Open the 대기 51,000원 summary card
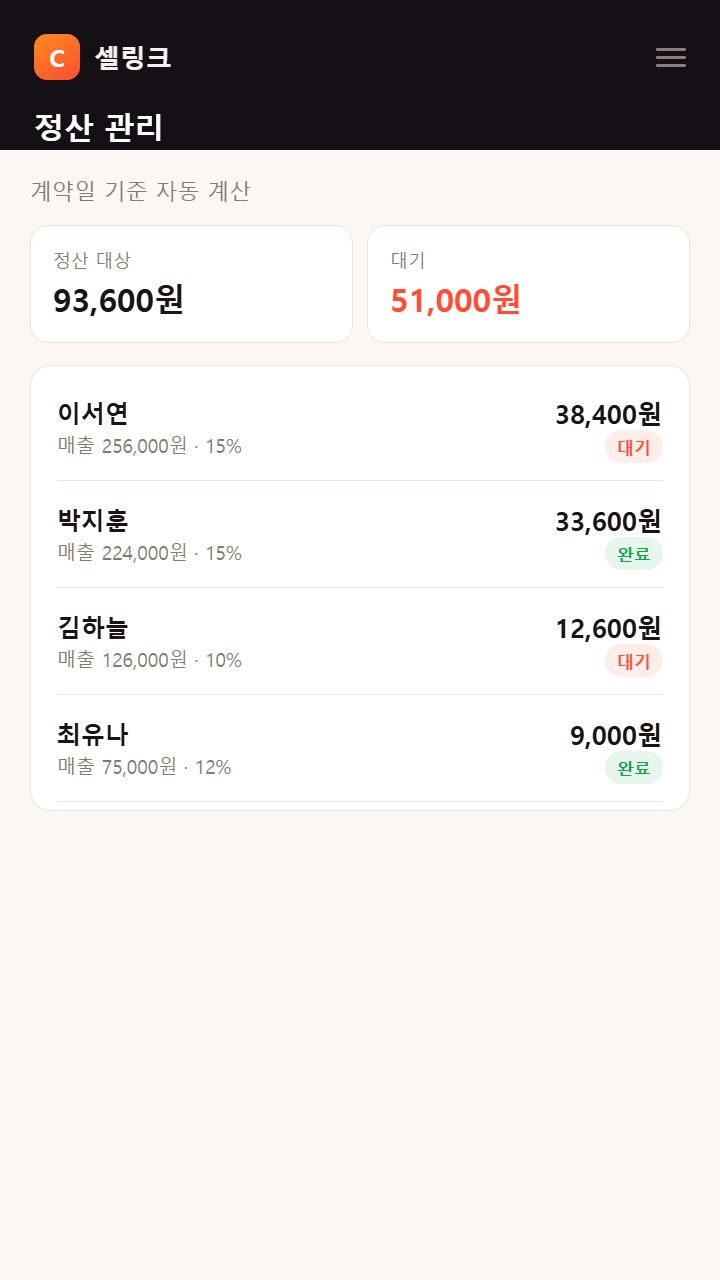 coord(528,284)
